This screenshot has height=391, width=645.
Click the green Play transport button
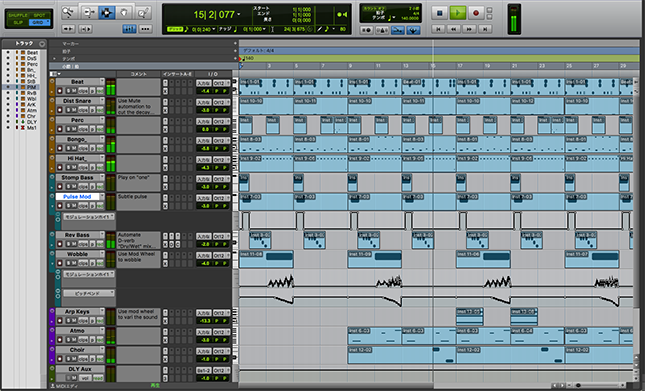[x=457, y=13]
